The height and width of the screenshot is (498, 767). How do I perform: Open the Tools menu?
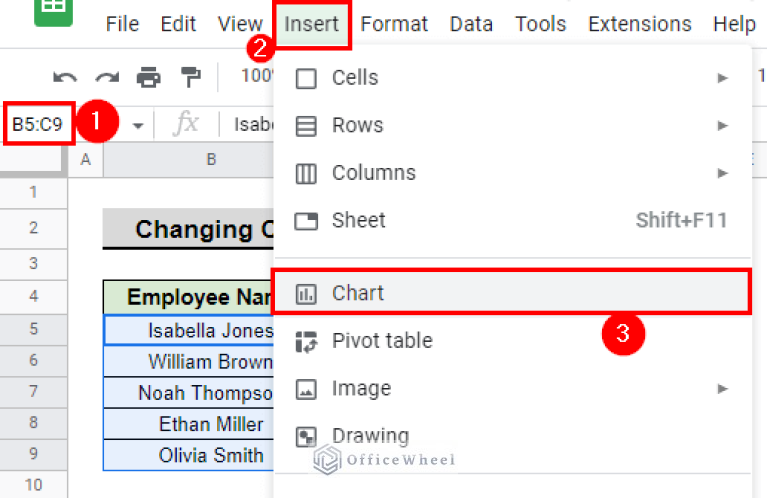click(541, 23)
